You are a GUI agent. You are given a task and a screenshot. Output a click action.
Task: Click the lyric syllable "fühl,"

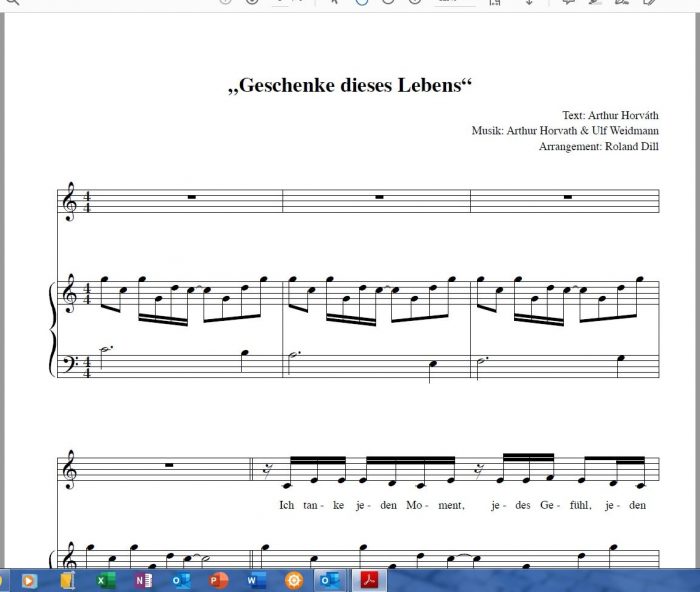(580, 505)
